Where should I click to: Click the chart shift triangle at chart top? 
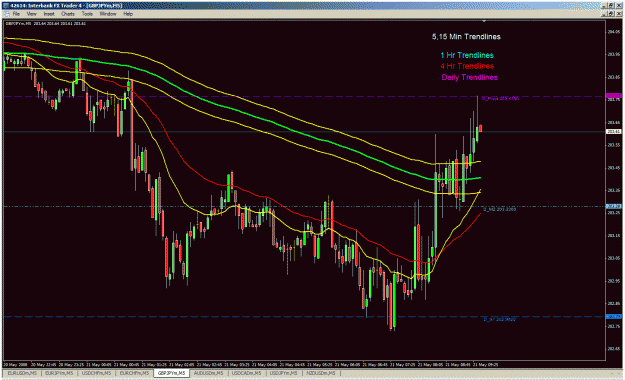(484, 21)
